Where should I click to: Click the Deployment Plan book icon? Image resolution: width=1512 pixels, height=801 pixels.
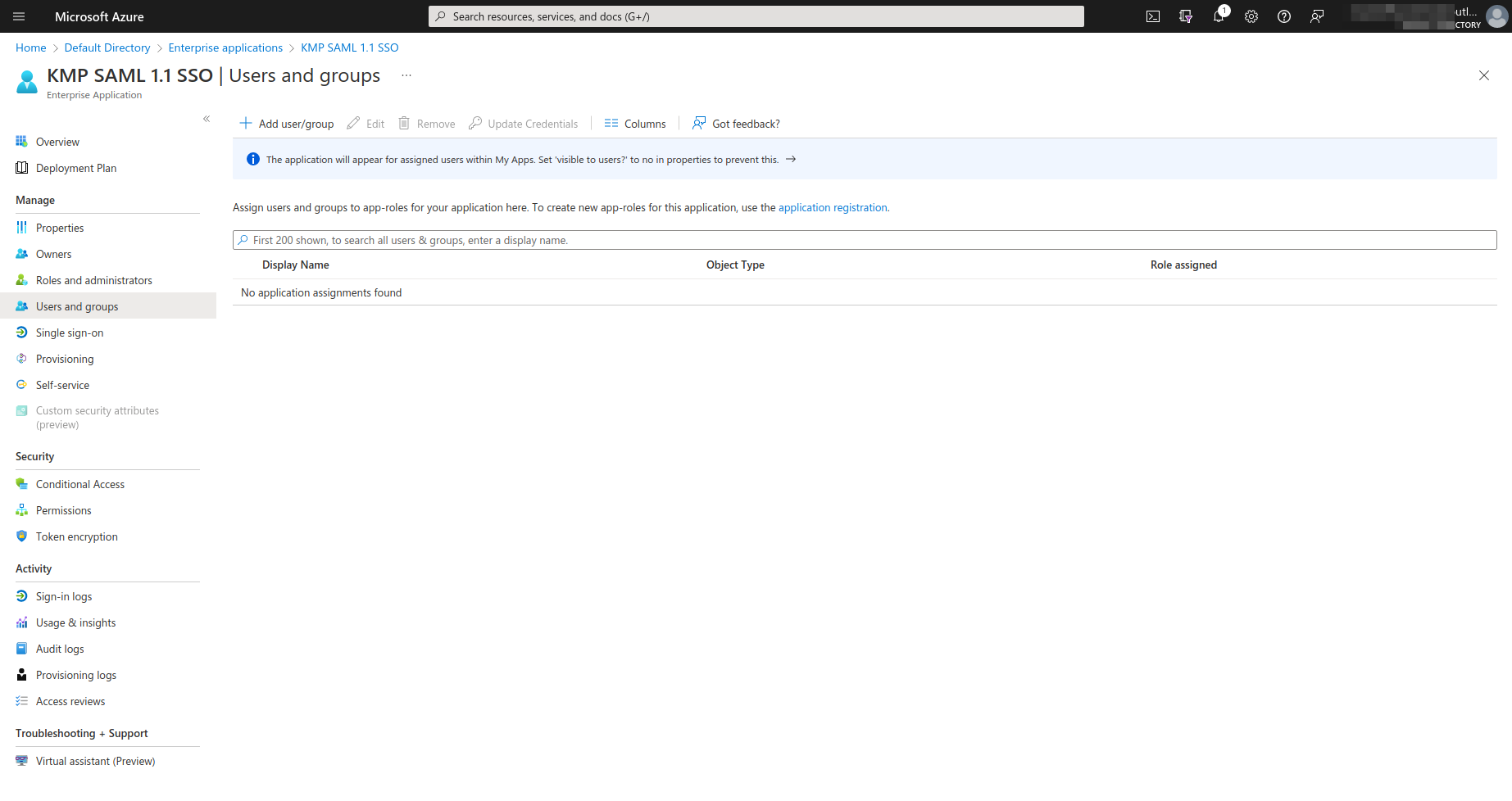22,168
